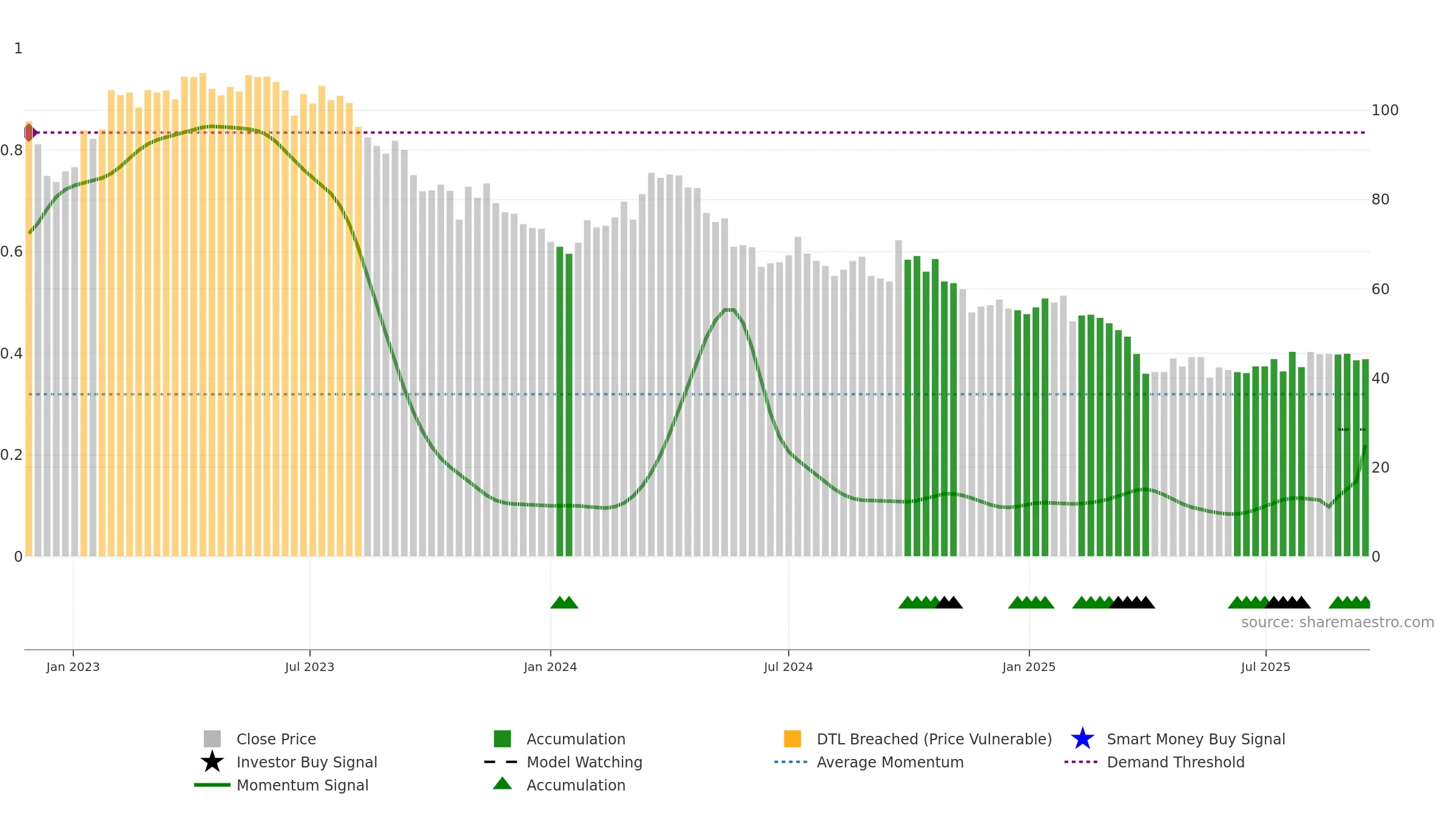Viewport: 1456px width, 819px height.
Task: Click the blue Smart Money Buy Signal star
Action: (x=1082, y=738)
